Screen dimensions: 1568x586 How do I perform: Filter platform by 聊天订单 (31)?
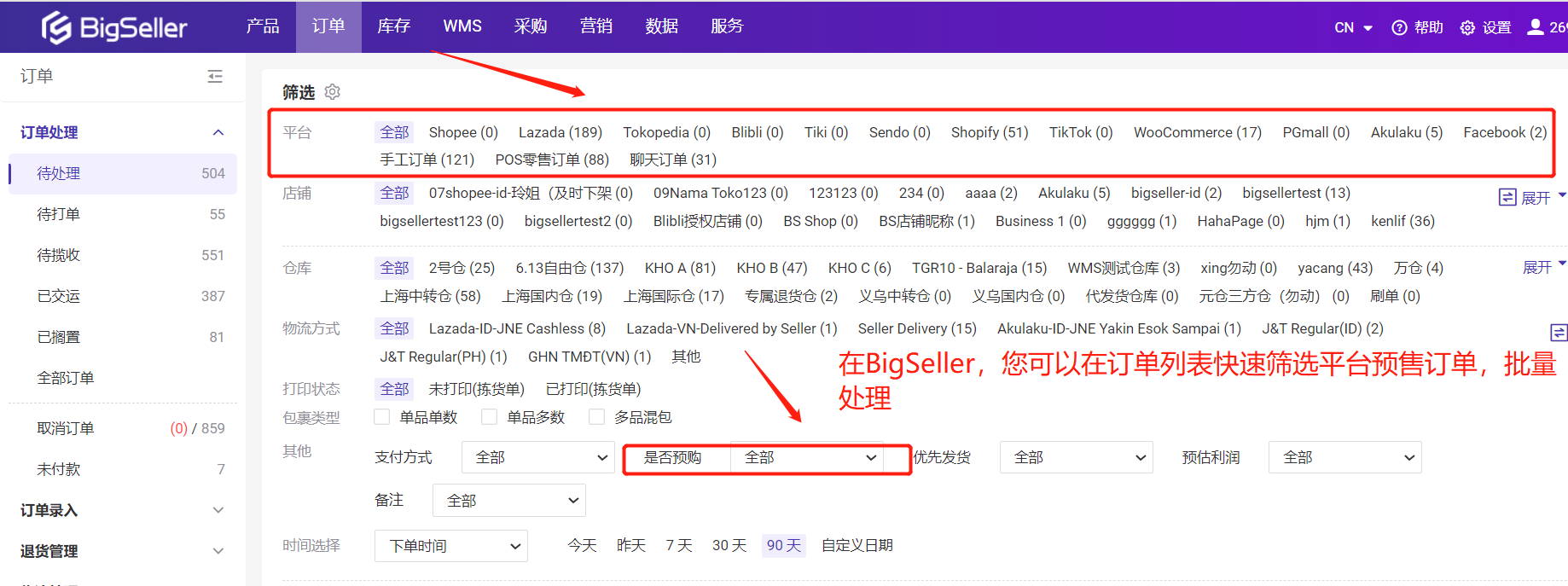(x=673, y=160)
